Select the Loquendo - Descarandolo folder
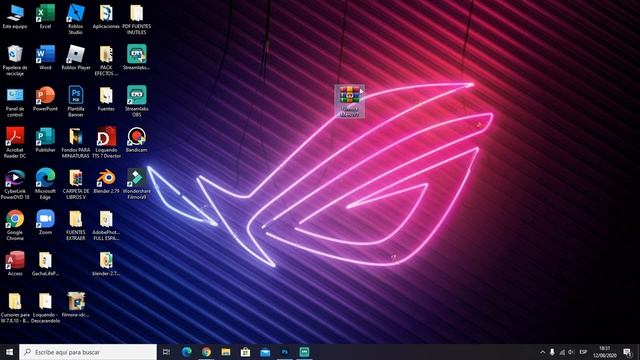Image resolution: width=640 pixels, height=360 pixels. click(x=45, y=308)
